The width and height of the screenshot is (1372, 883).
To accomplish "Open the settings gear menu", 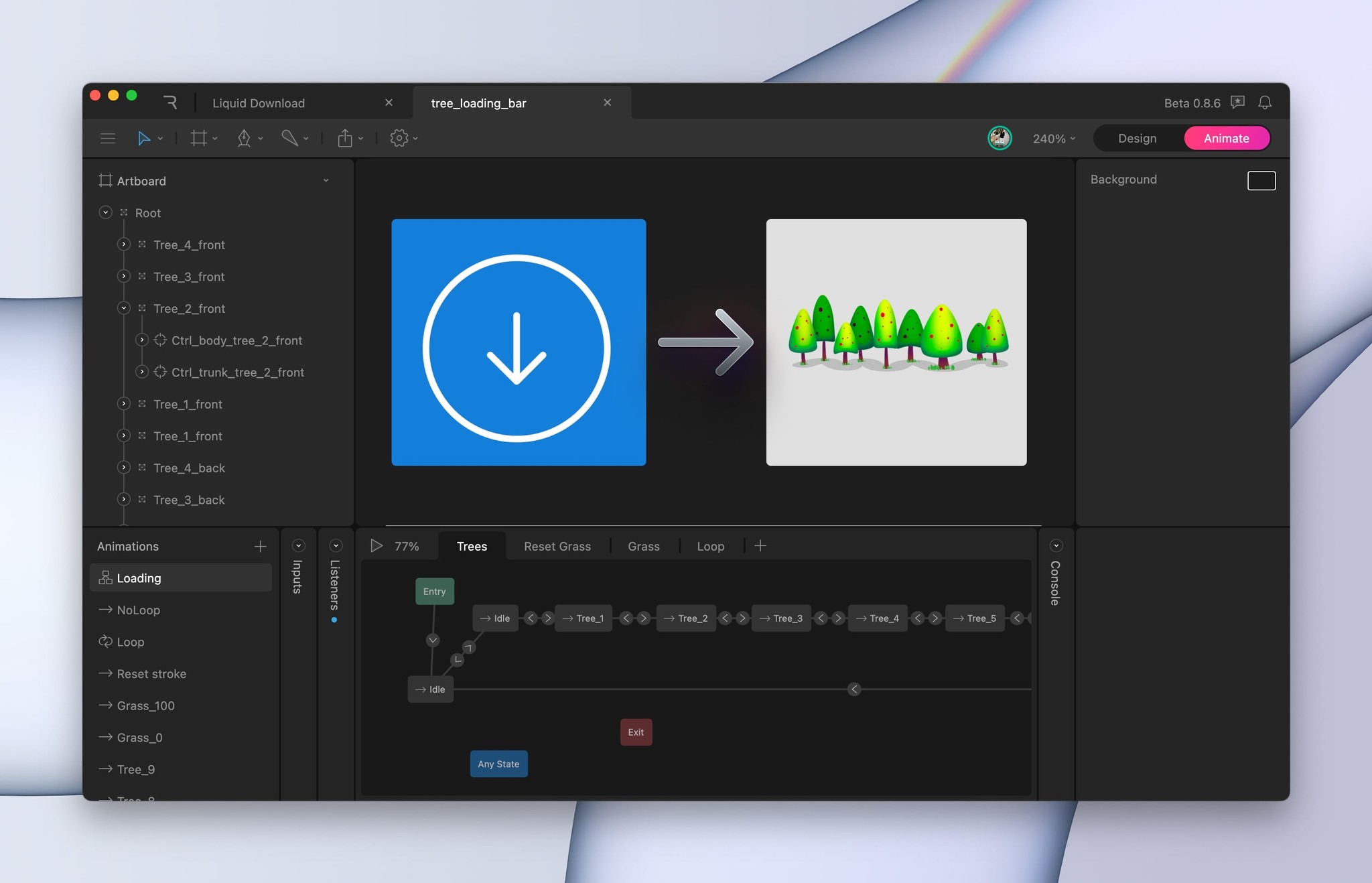I will pos(399,139).
